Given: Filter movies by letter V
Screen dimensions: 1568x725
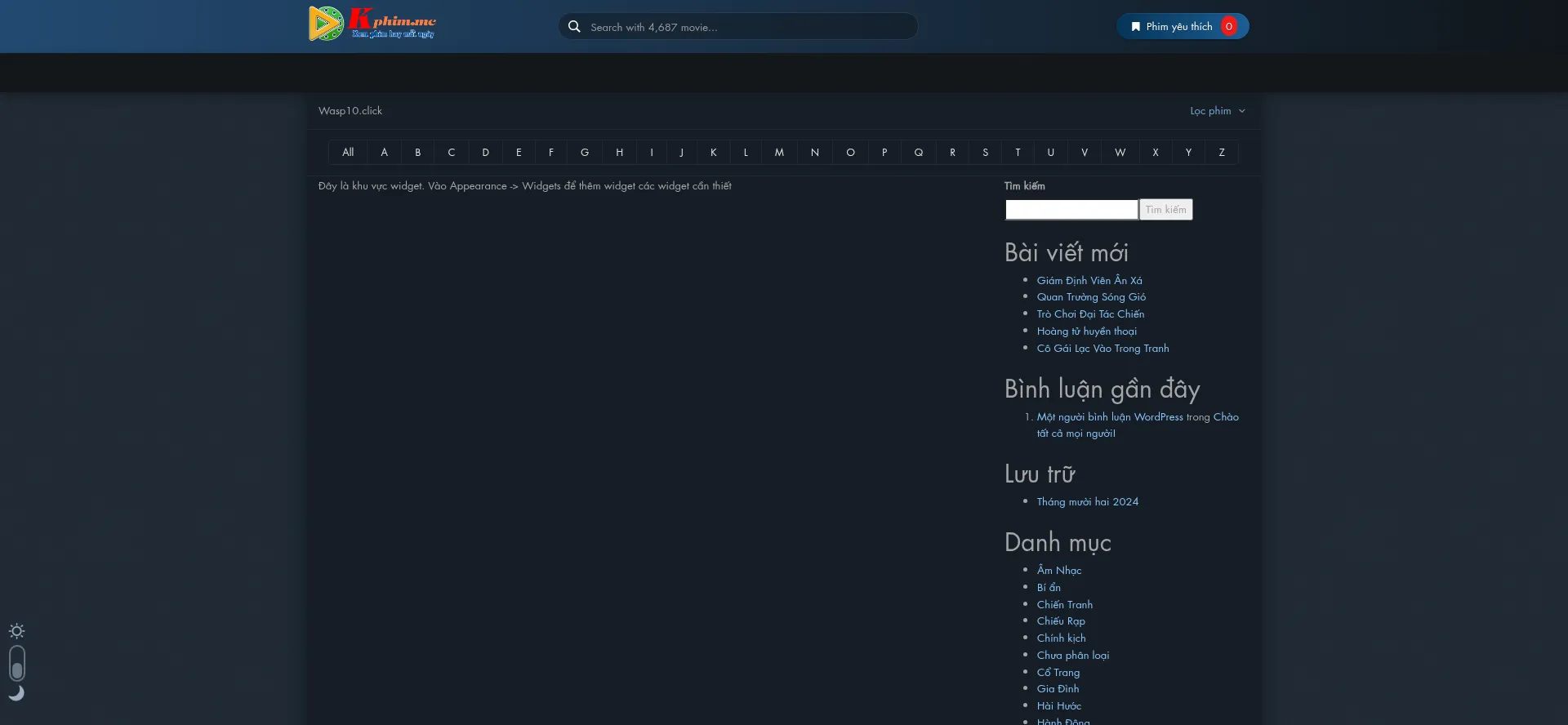Looking at the screenshot, I should click(1085, 153).
